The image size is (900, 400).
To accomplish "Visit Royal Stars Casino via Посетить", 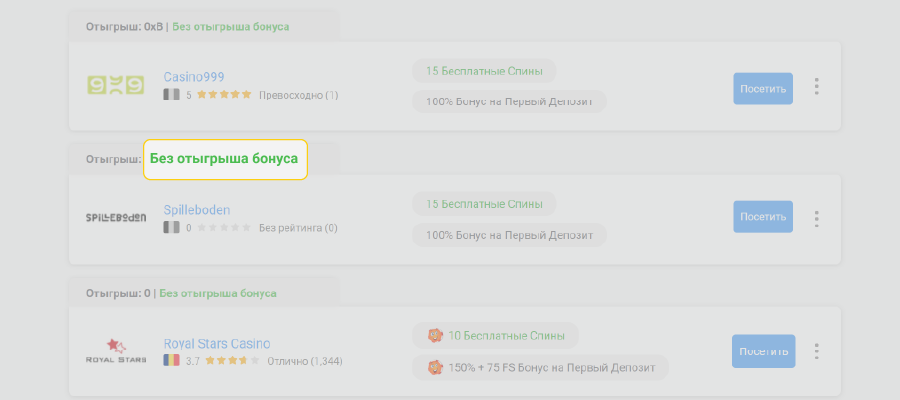I will (x=763, y=351).
